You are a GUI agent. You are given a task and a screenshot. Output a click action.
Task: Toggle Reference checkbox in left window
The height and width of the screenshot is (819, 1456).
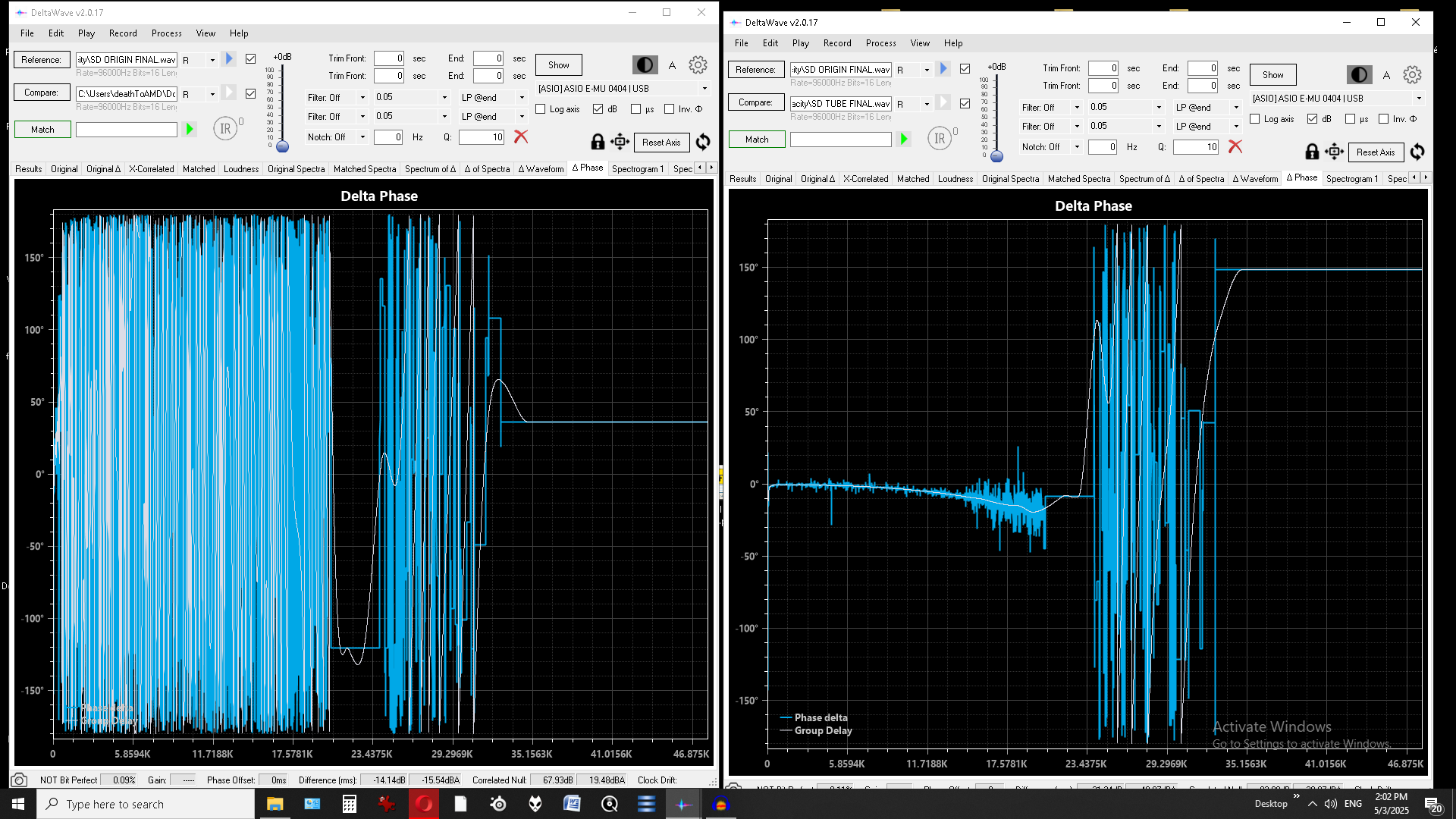pos(251,58)
